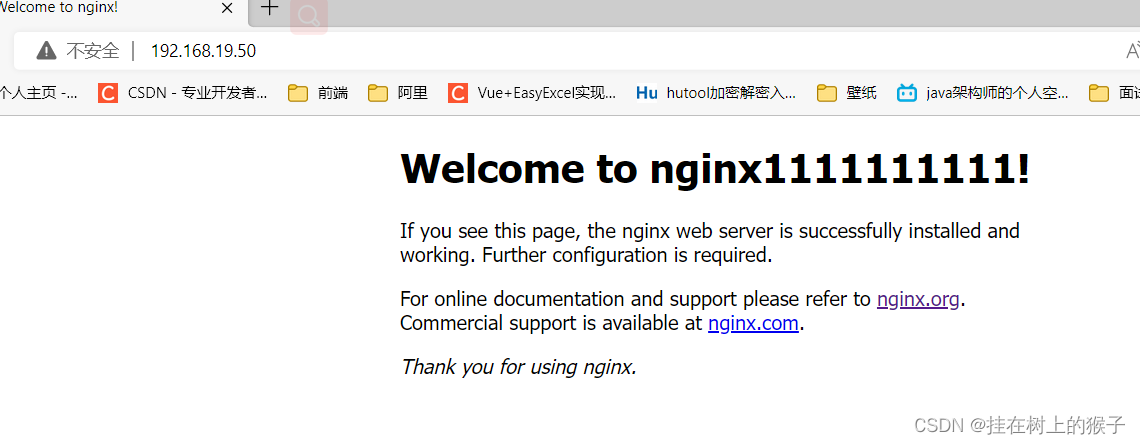Image resolution: width=1140 pixels, height=444 pixels.
Task: Open the Vue+EasyExcel实现 bookmark
Action: [x=532, y=93]
